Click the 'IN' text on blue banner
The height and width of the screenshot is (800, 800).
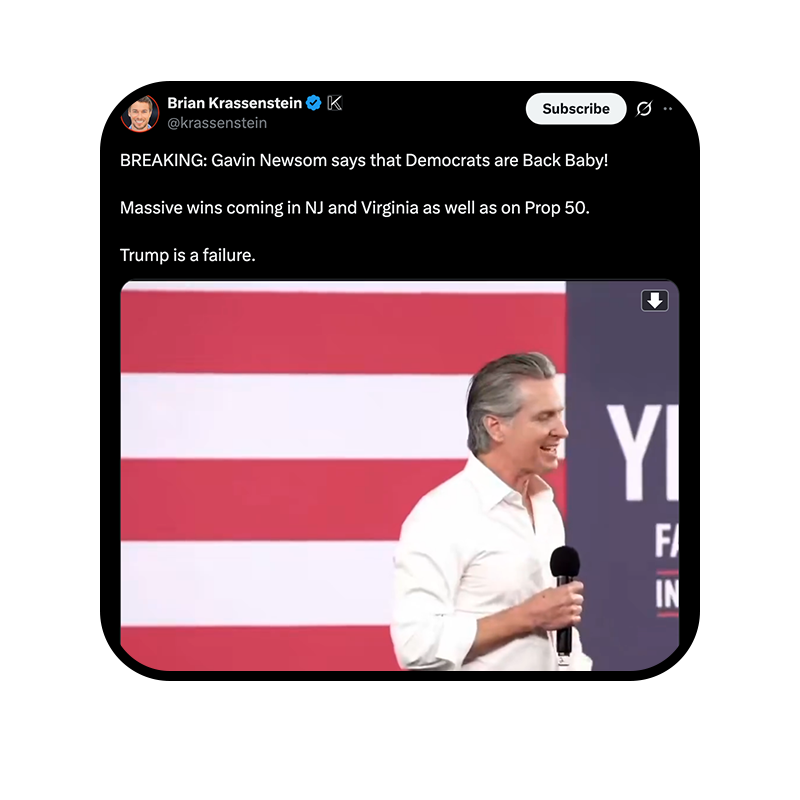667,594
